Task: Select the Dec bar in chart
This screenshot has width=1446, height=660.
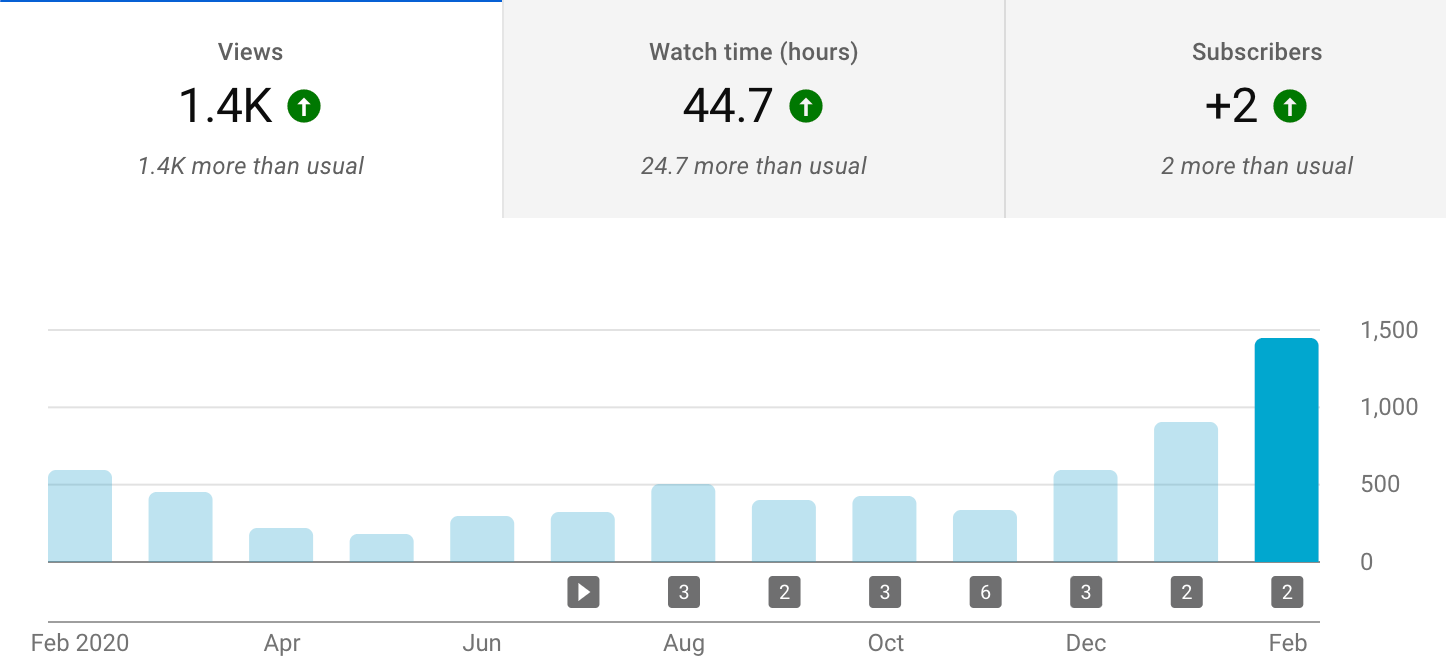Action: (x=1086, y=516)
